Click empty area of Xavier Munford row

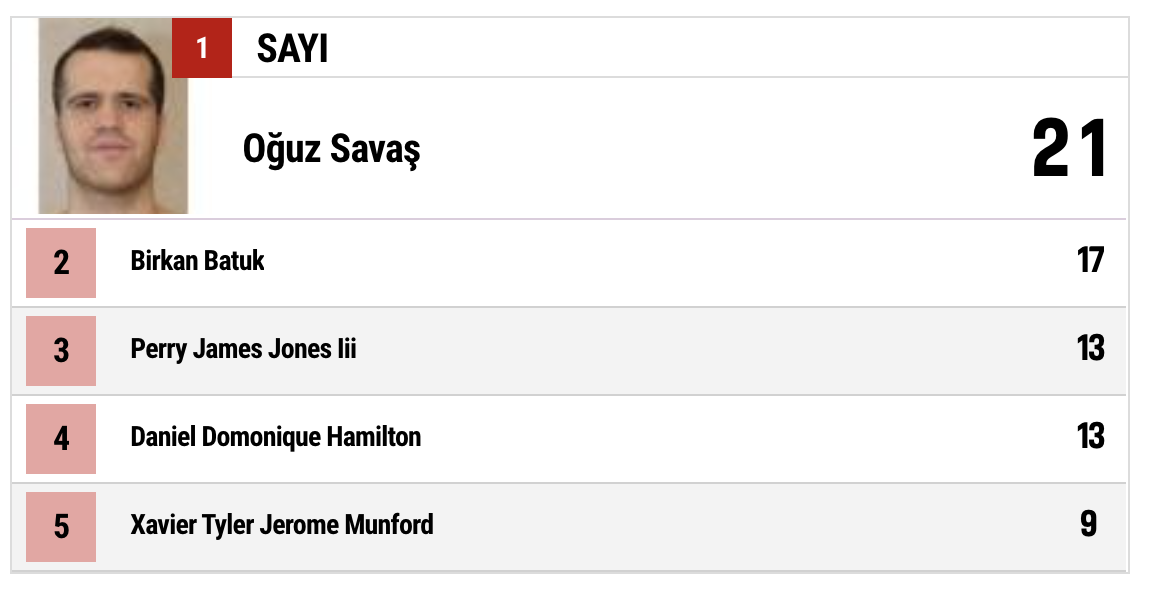click(750, 526)
